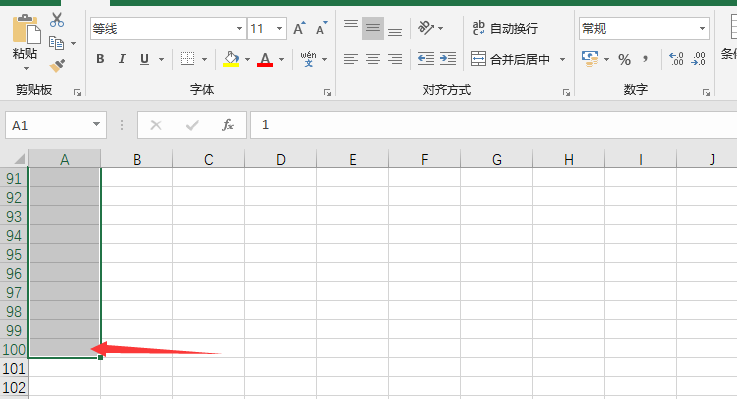Open the Name Box dropdown arrow
The height and width of the screenshot is (399, 737).
pos(96,125)
